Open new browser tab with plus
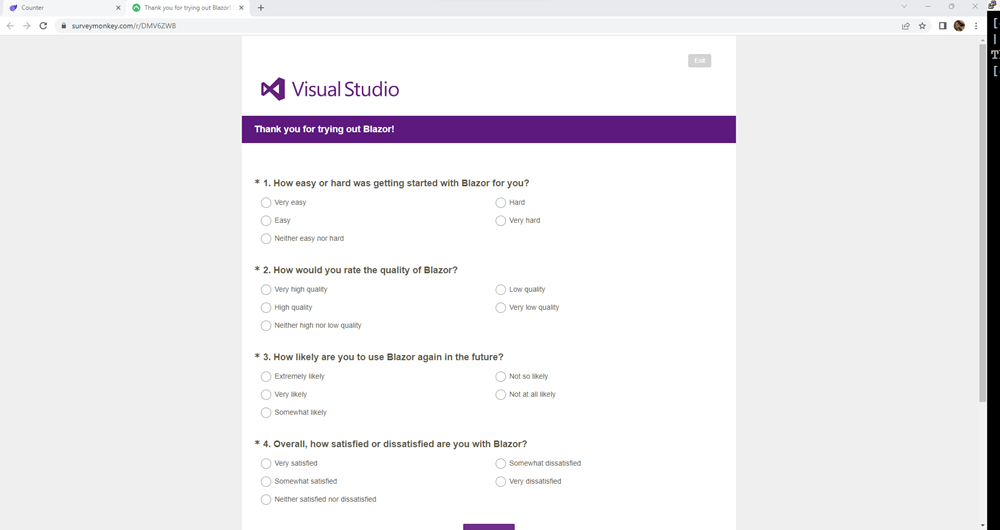Screen dimensions: 1000x530 point(261,8)
